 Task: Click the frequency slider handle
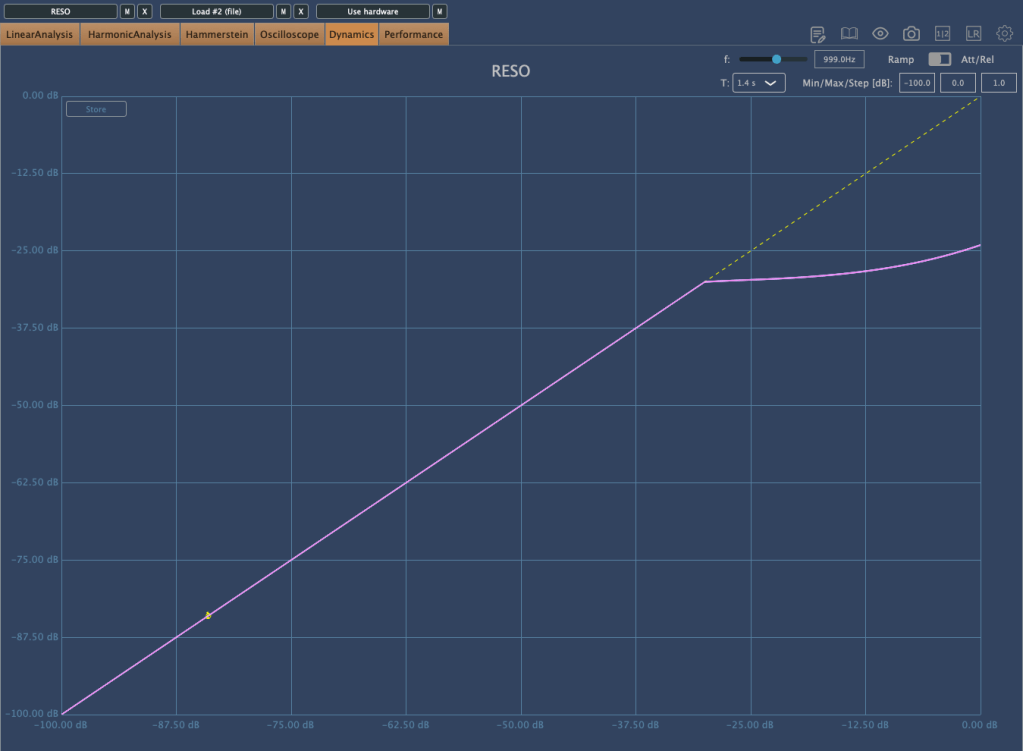tap(776, 60)
